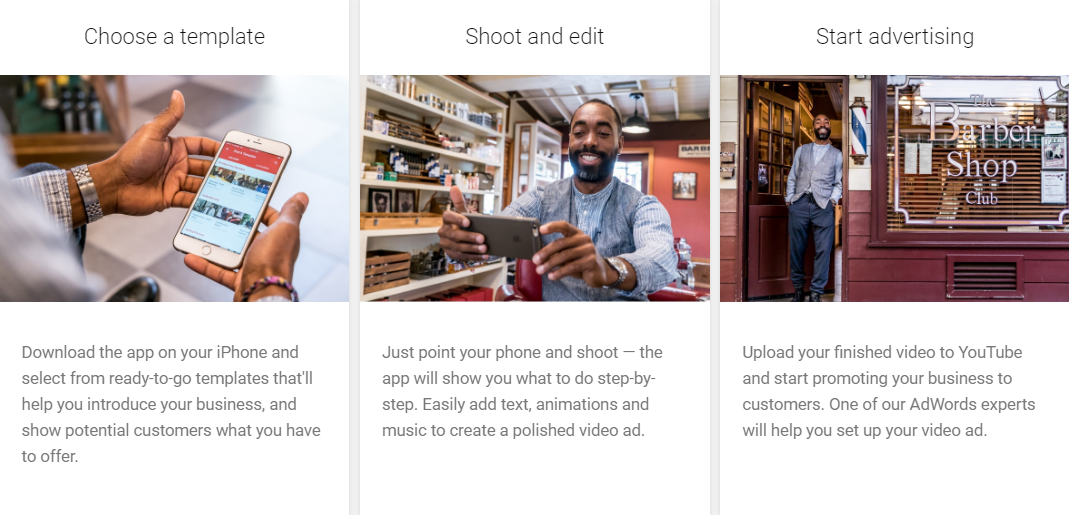Click the striped barber pole by the door
The height and width of the screenshot is (515, 1069).
click(x=858, y=130)
